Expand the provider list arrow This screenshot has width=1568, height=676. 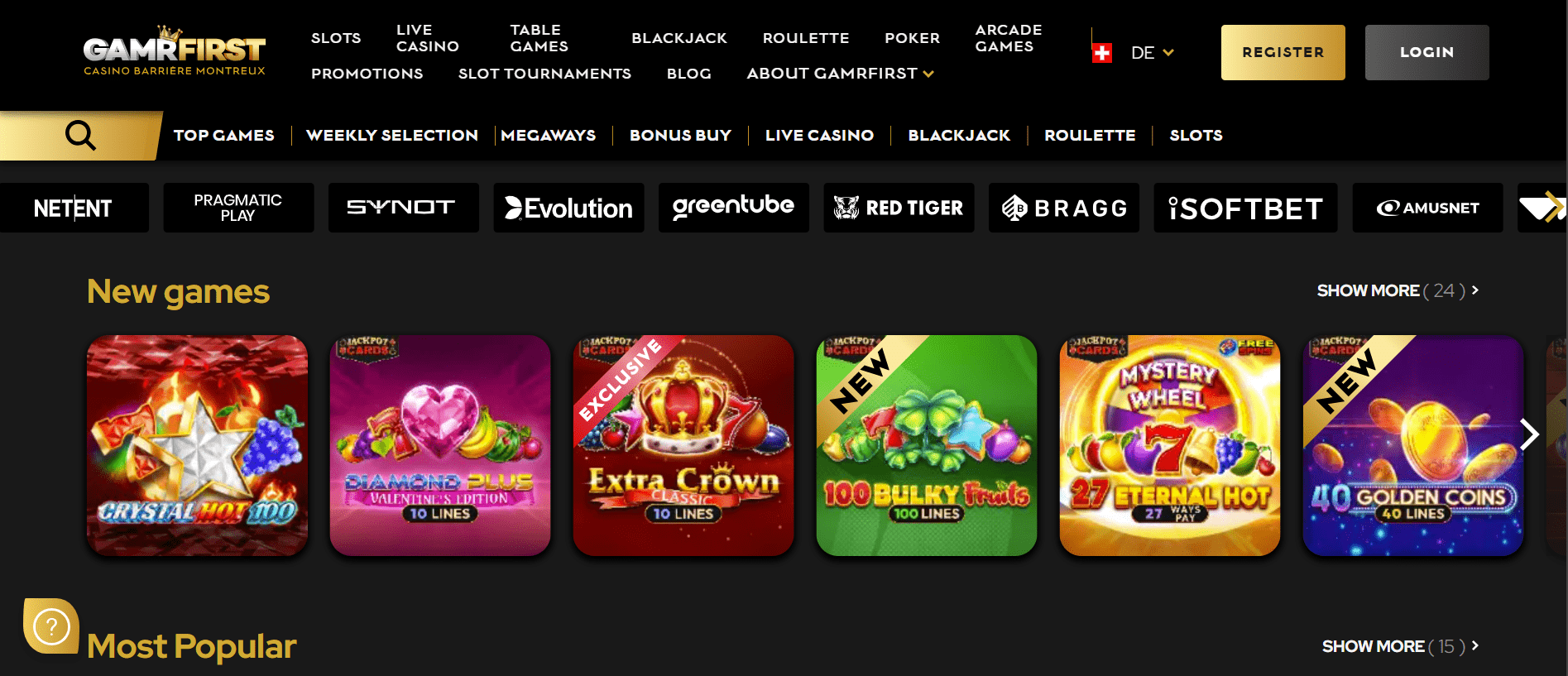click(1542, 208)
